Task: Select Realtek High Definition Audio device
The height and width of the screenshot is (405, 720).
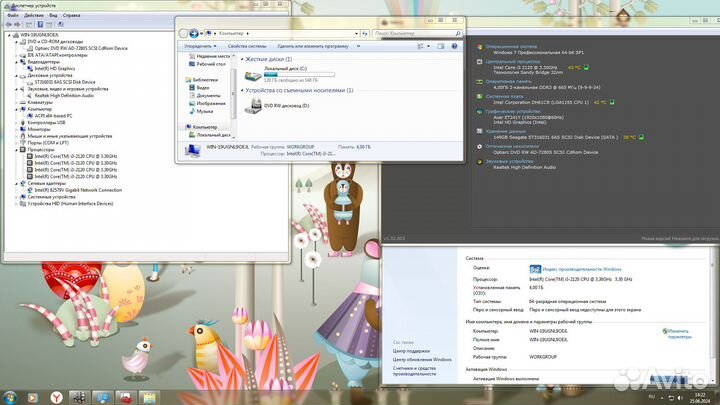Action: click(x=64, y=96)
